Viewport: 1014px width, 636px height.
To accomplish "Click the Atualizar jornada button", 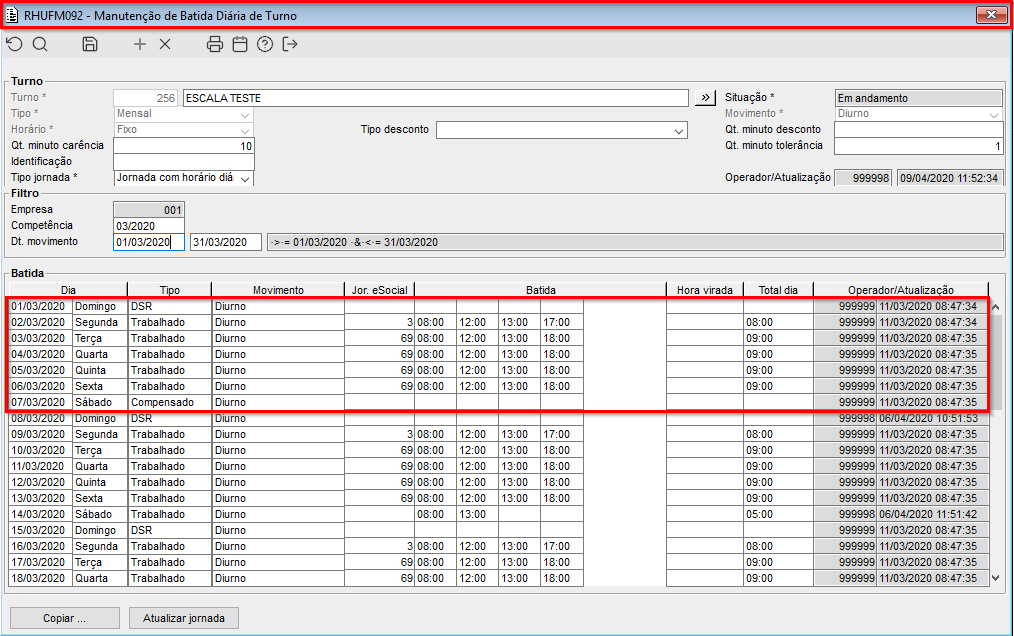I will coord(184,618).
